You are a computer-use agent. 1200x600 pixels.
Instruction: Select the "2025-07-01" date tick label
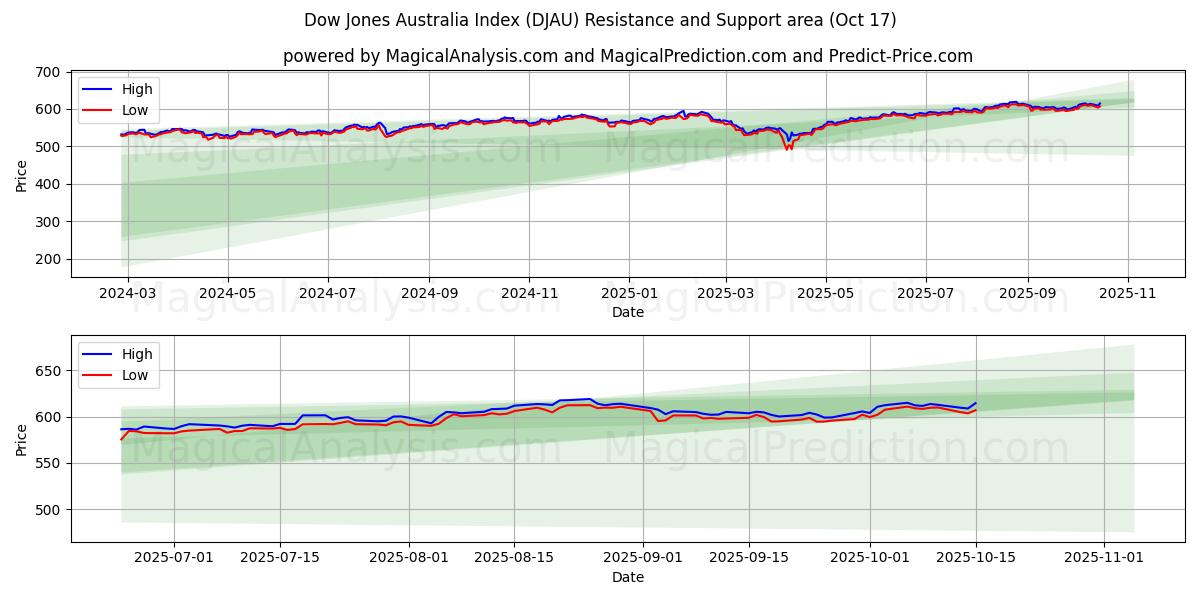tap(174, 558)
